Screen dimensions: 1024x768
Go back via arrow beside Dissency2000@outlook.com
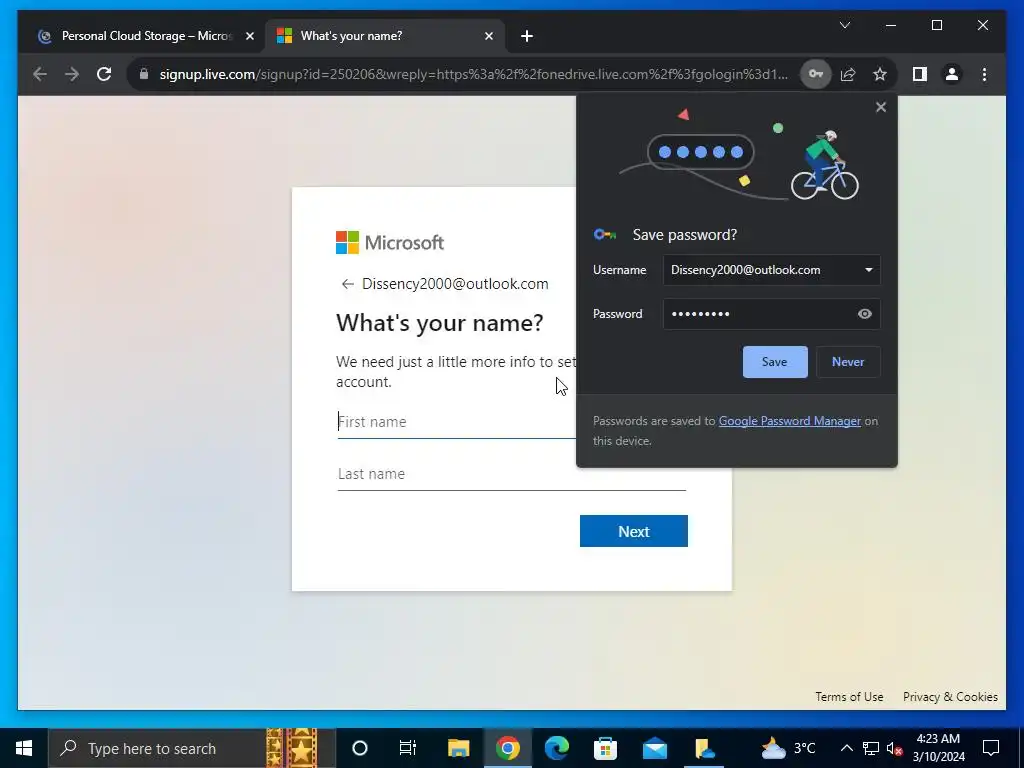point(347,284)
